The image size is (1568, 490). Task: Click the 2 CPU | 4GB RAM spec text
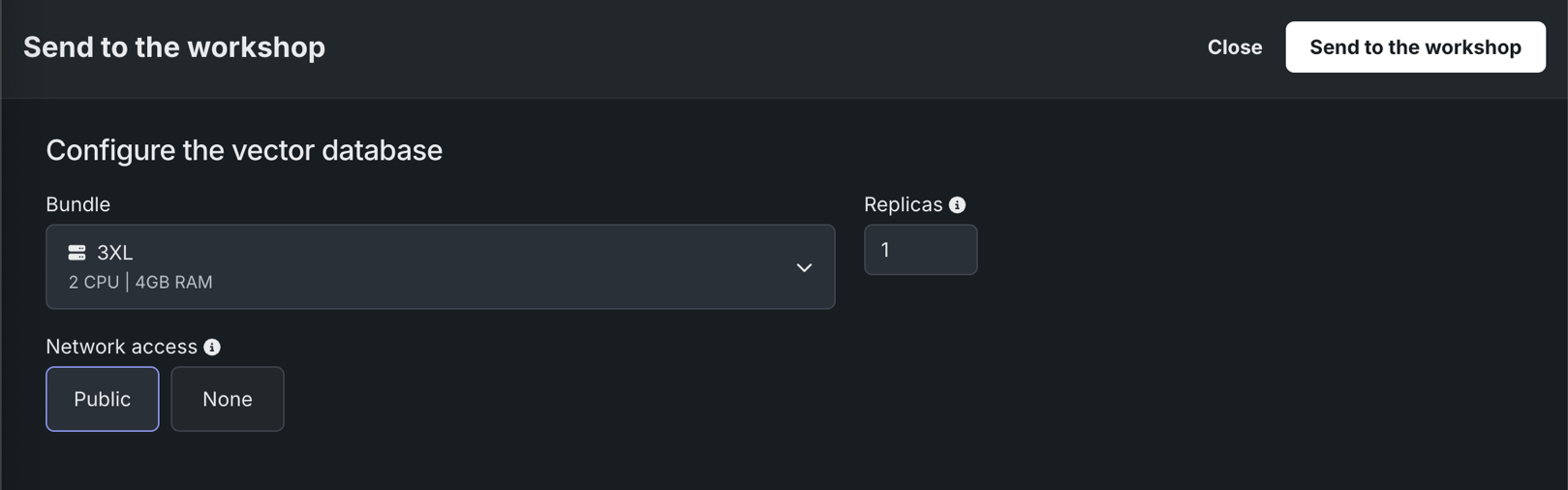(x=140, y=282)
